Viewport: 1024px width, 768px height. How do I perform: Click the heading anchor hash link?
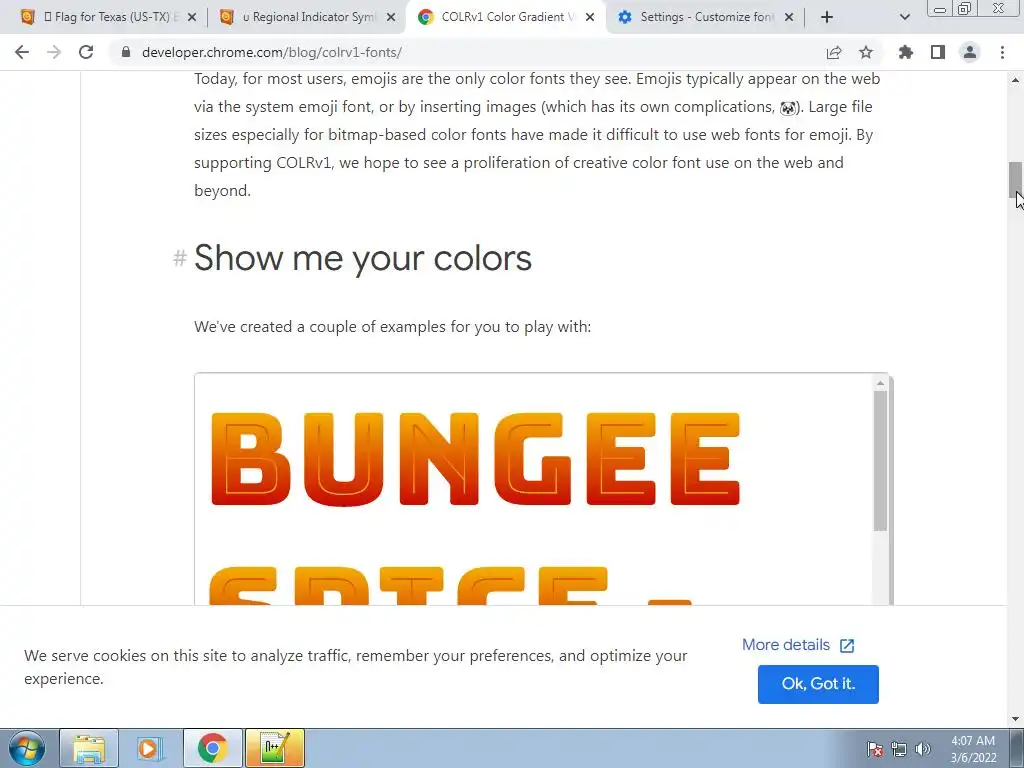[180, 258]
